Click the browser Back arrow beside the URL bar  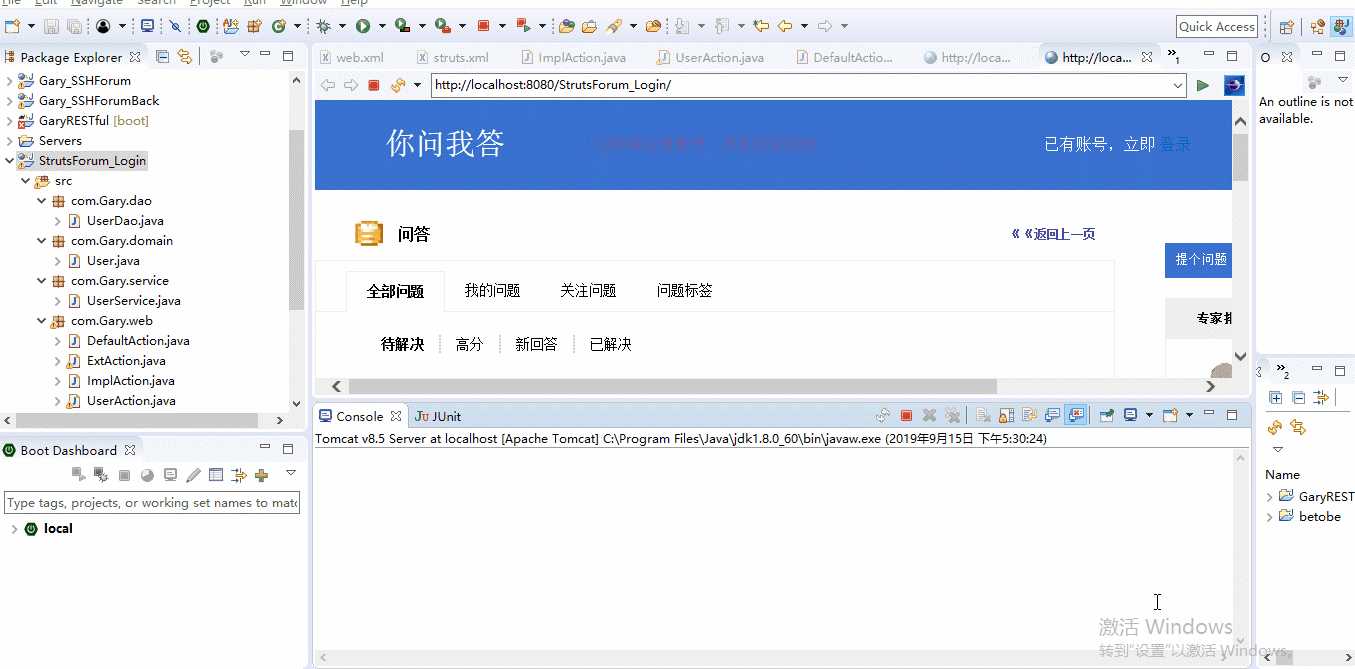click(x=327, y=85)
